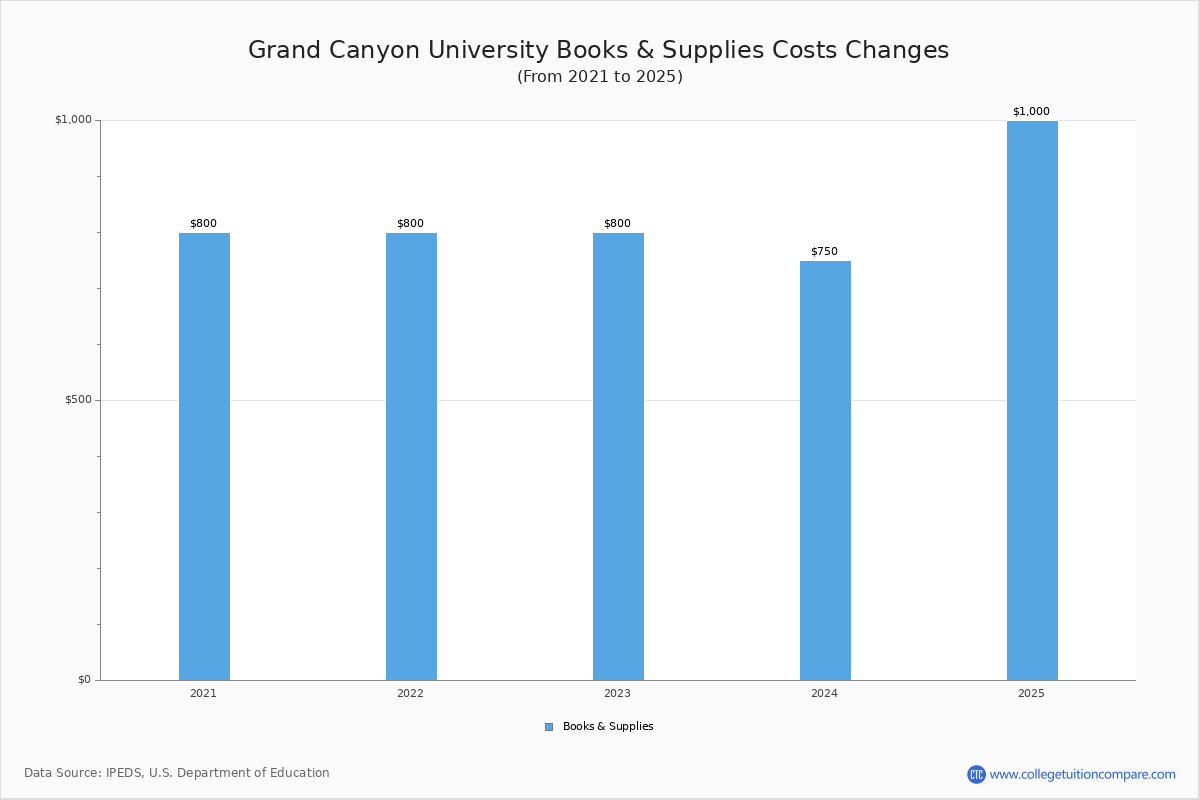This screenshot has width=1200, height=800.
Task: Click the $500 y-axis tick label
Action: click(78, 400)
